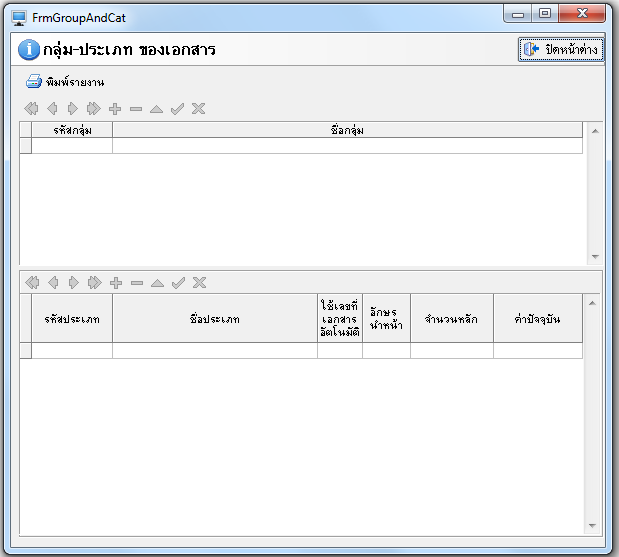This screenshot has height=557, width=619.
Task: Close the FrmGroupAndCat window with red X
Action: pos(582,14)
